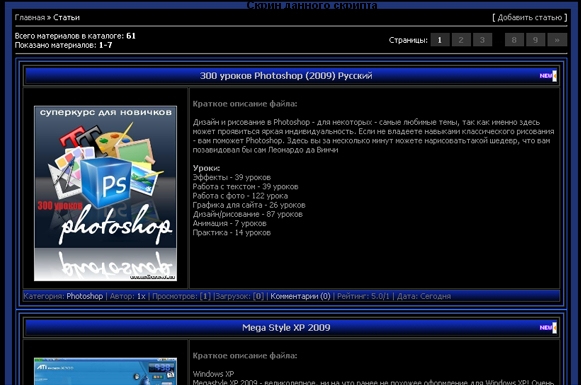The height and width of the screenshot is (385, 581).
Task: Open the Mega Style XP 2009 title
Action: point(286,328)
